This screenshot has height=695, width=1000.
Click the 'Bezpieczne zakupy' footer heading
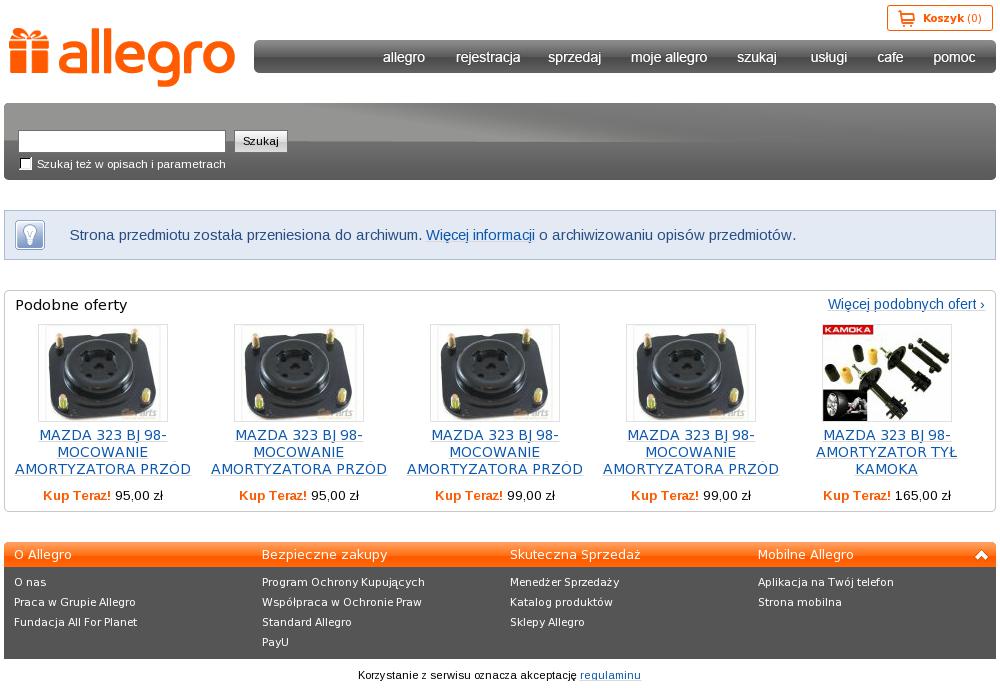point(325,555)
